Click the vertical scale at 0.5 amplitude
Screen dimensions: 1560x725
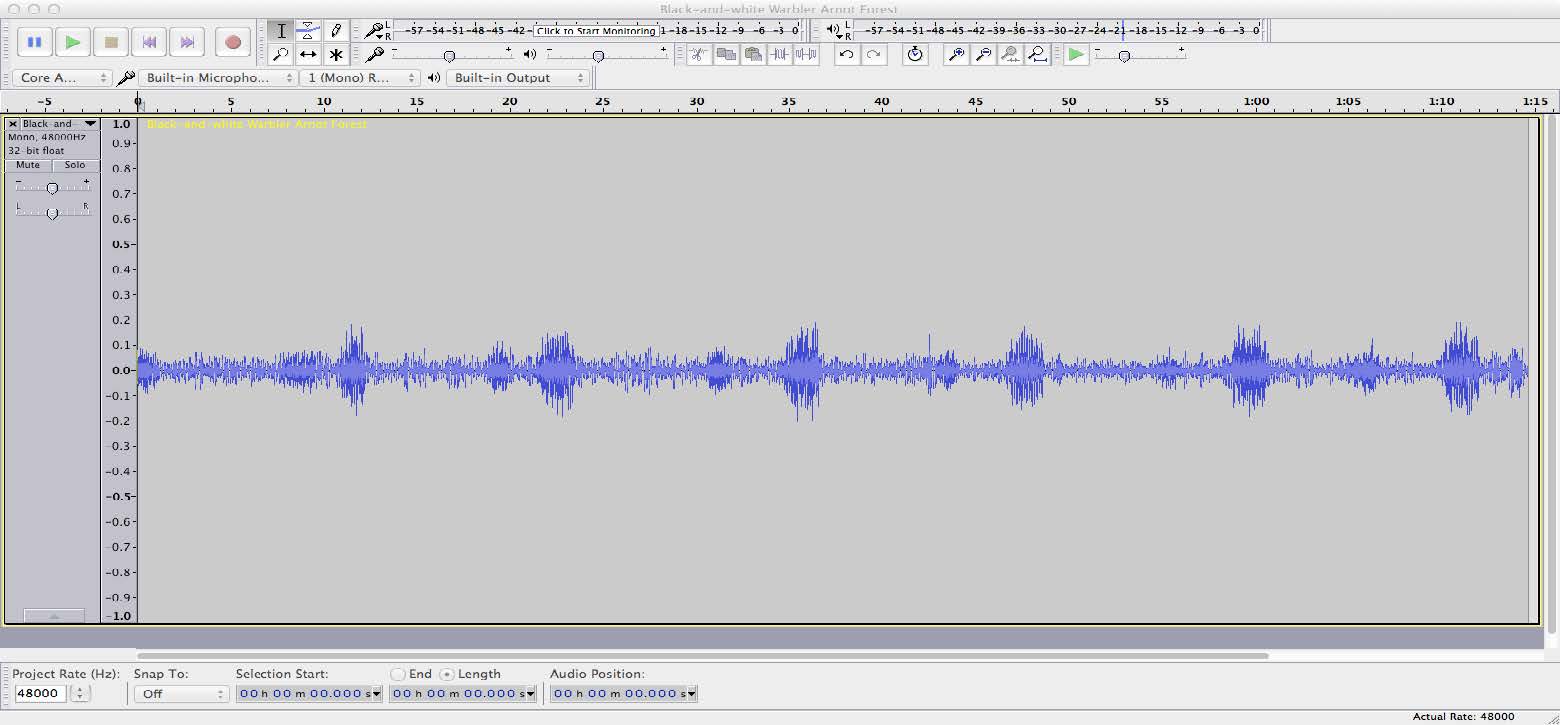[x=122, y=244]
